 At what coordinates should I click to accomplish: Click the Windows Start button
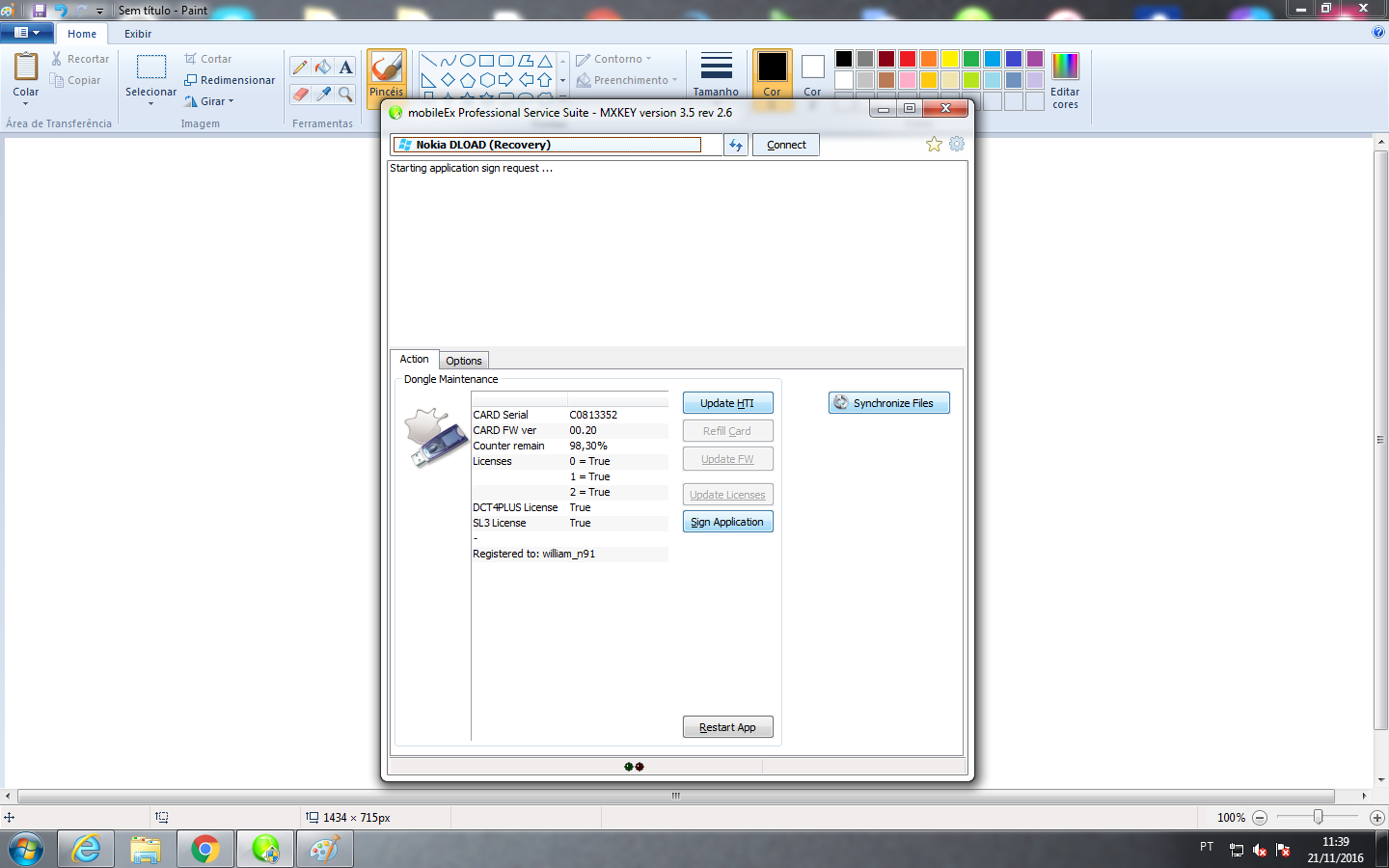[x=26, y=850]
